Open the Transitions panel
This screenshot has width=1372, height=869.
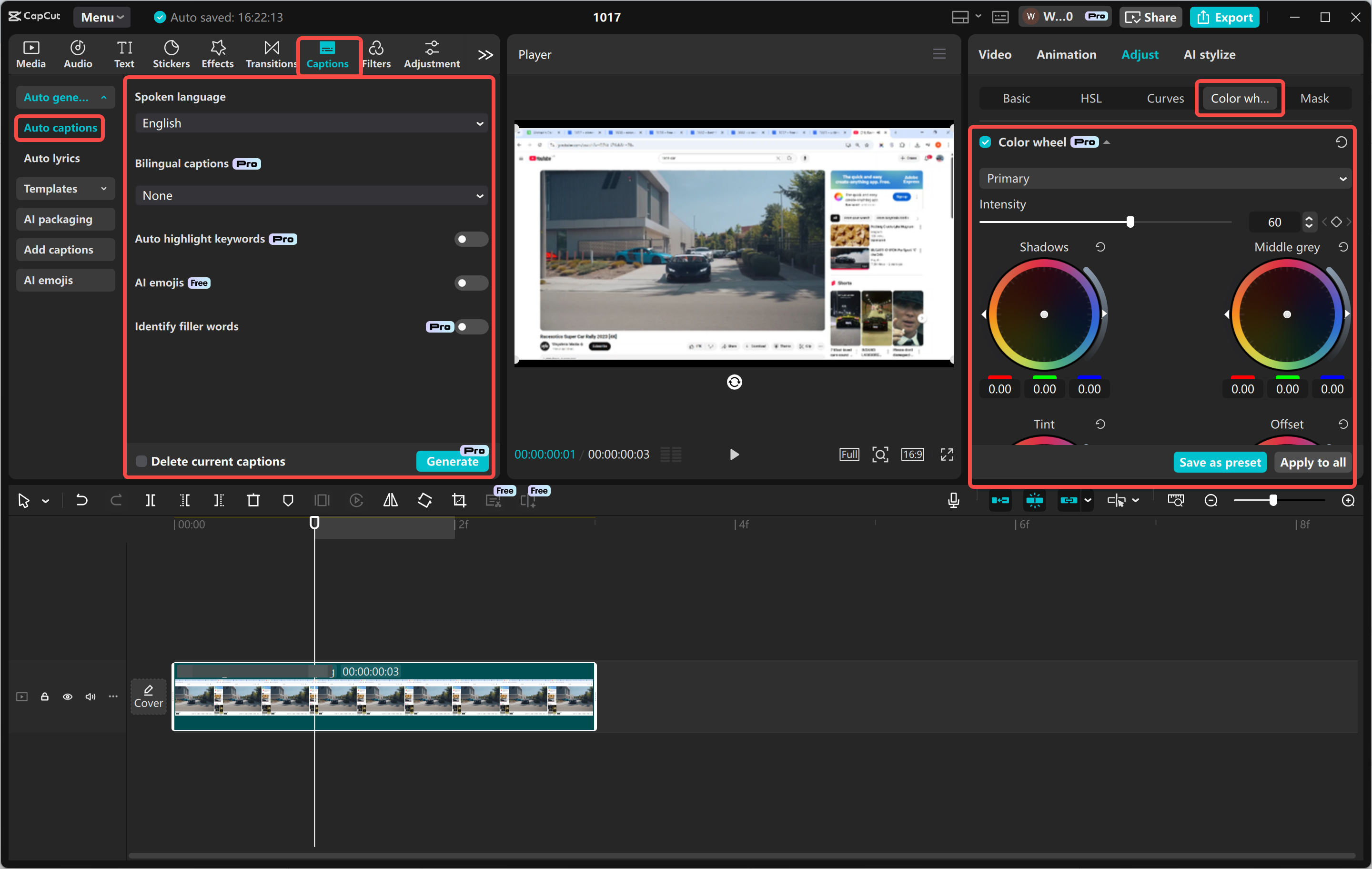[x=271, y=54]
